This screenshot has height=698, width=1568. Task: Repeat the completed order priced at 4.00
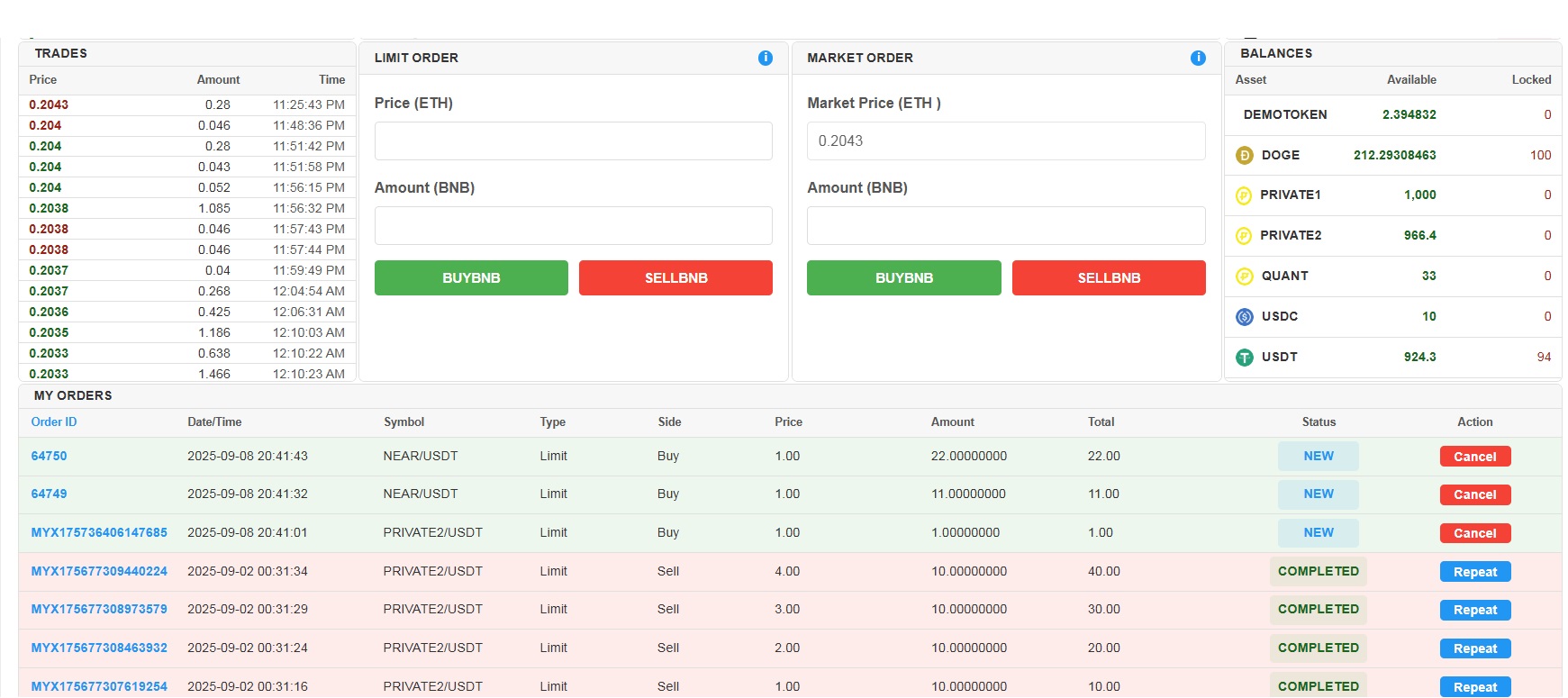coord(1474,572)
